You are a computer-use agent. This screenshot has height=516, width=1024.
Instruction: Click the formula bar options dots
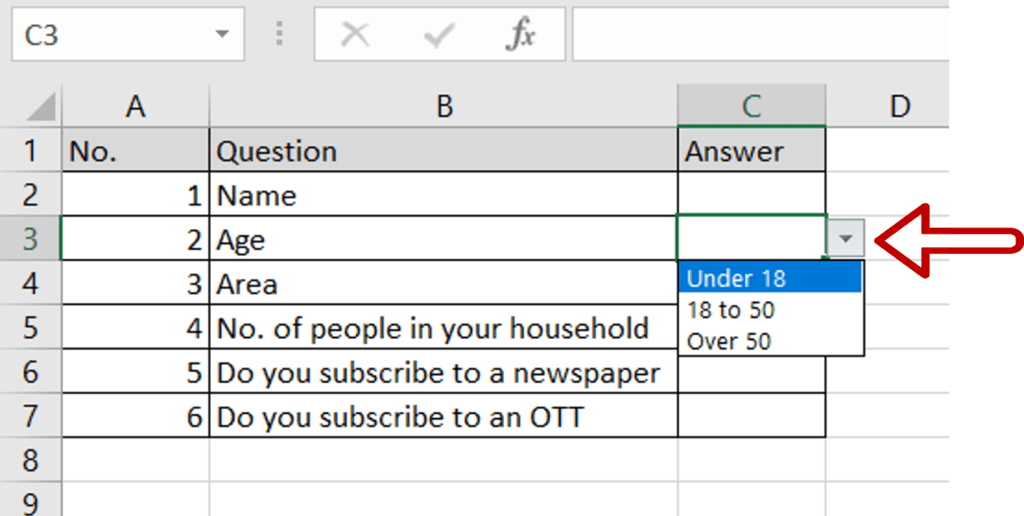click(280, 34)
